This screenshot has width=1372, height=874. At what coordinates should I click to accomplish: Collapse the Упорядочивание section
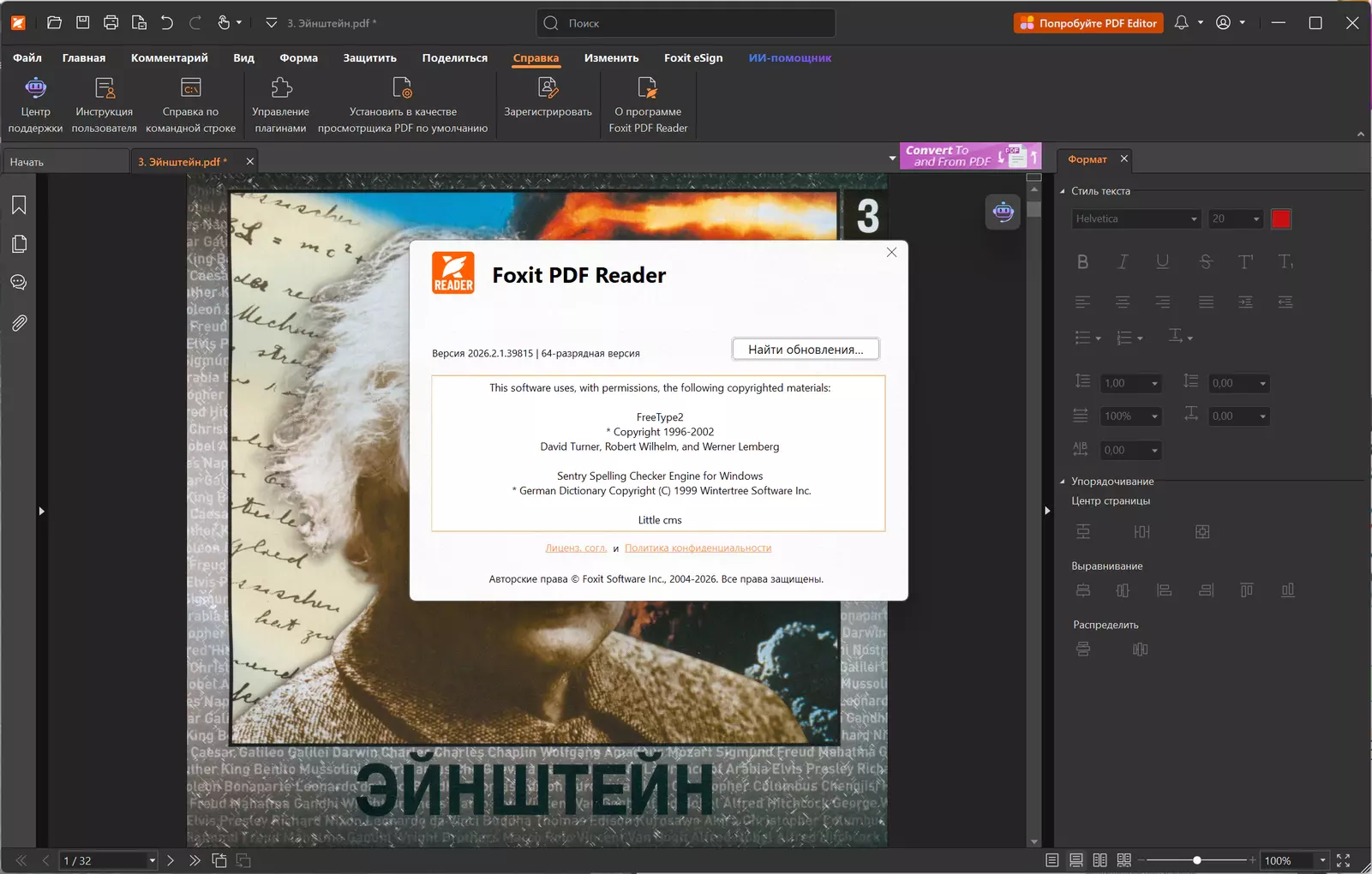1063,482
